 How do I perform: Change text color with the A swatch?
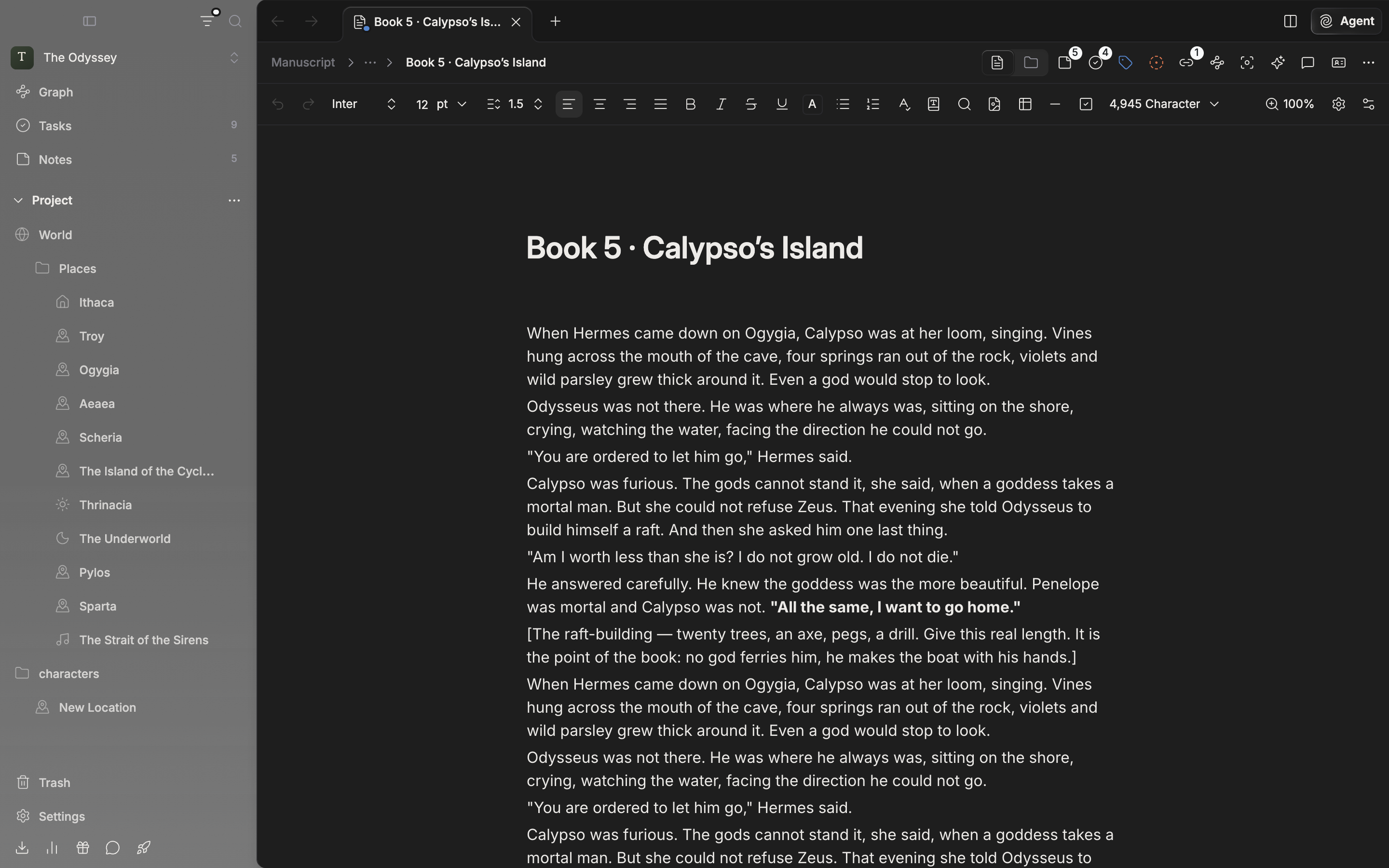click(x=812, y=104)
